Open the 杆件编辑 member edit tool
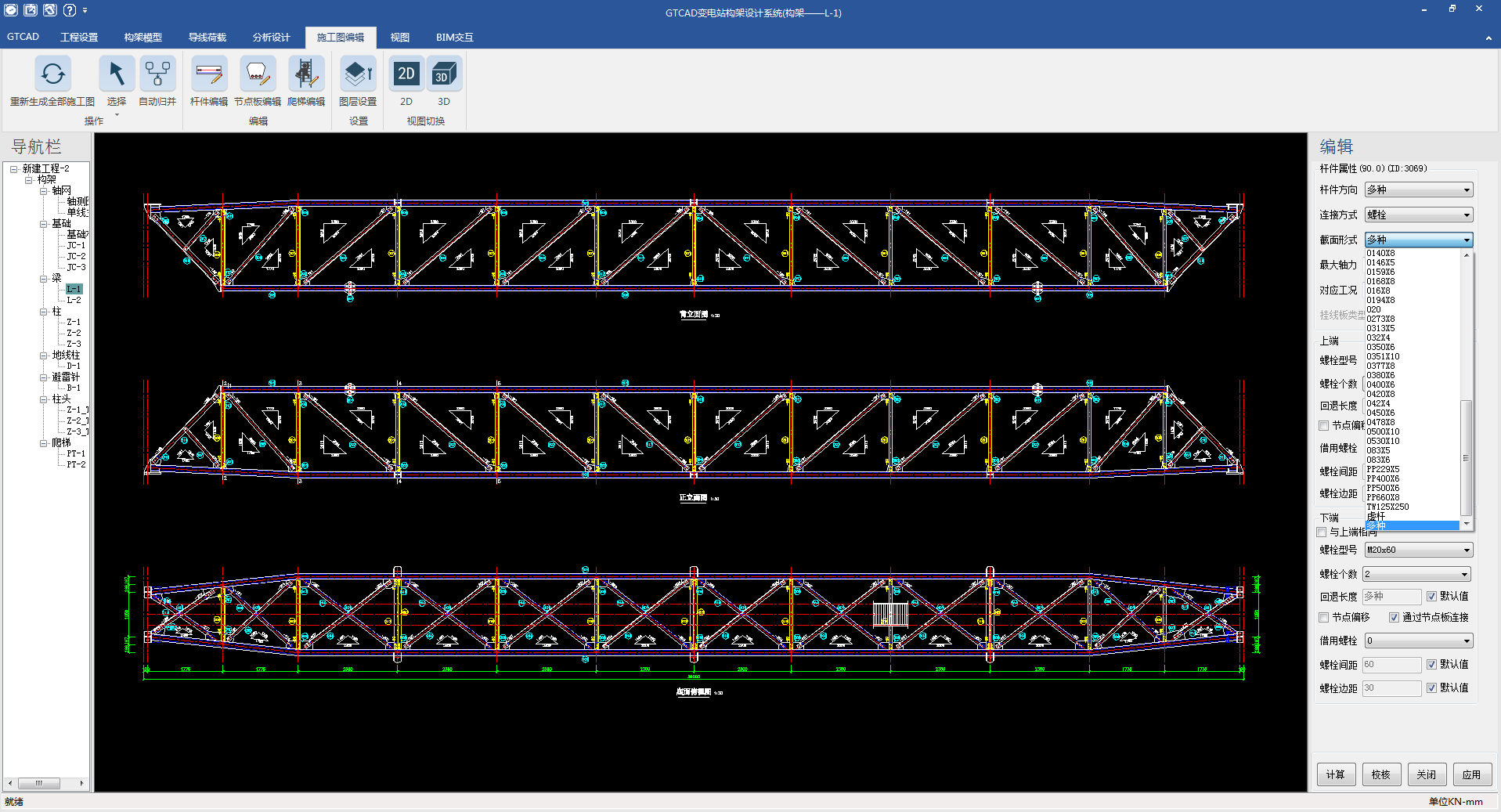The width and height of the screenshot is (1501, 812). tap(208, 74)
